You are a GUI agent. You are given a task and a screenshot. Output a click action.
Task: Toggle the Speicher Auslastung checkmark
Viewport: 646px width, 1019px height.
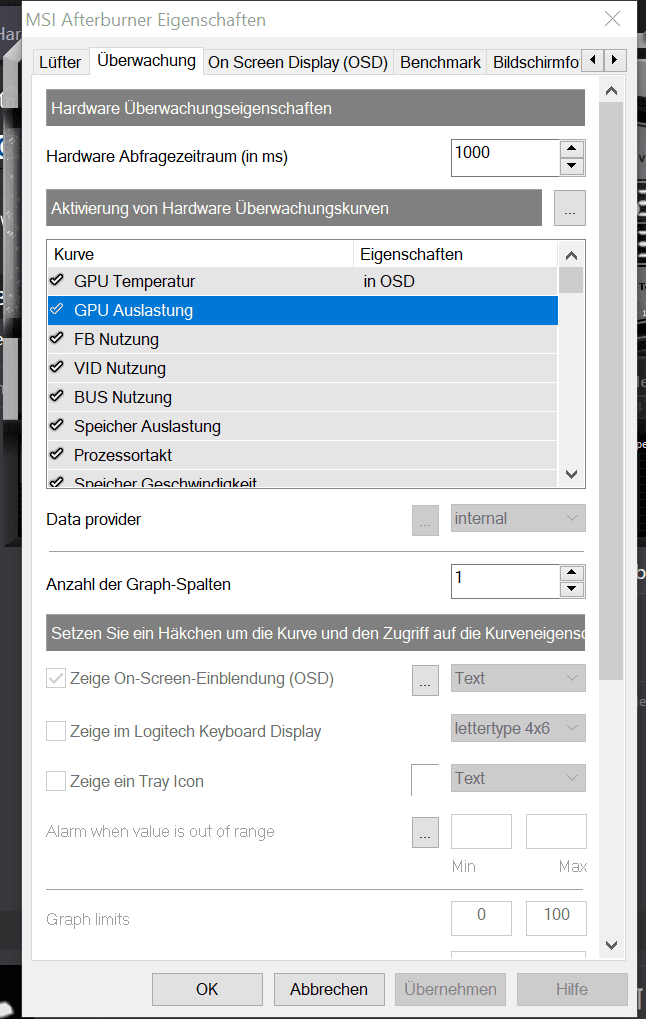point(57,426)
